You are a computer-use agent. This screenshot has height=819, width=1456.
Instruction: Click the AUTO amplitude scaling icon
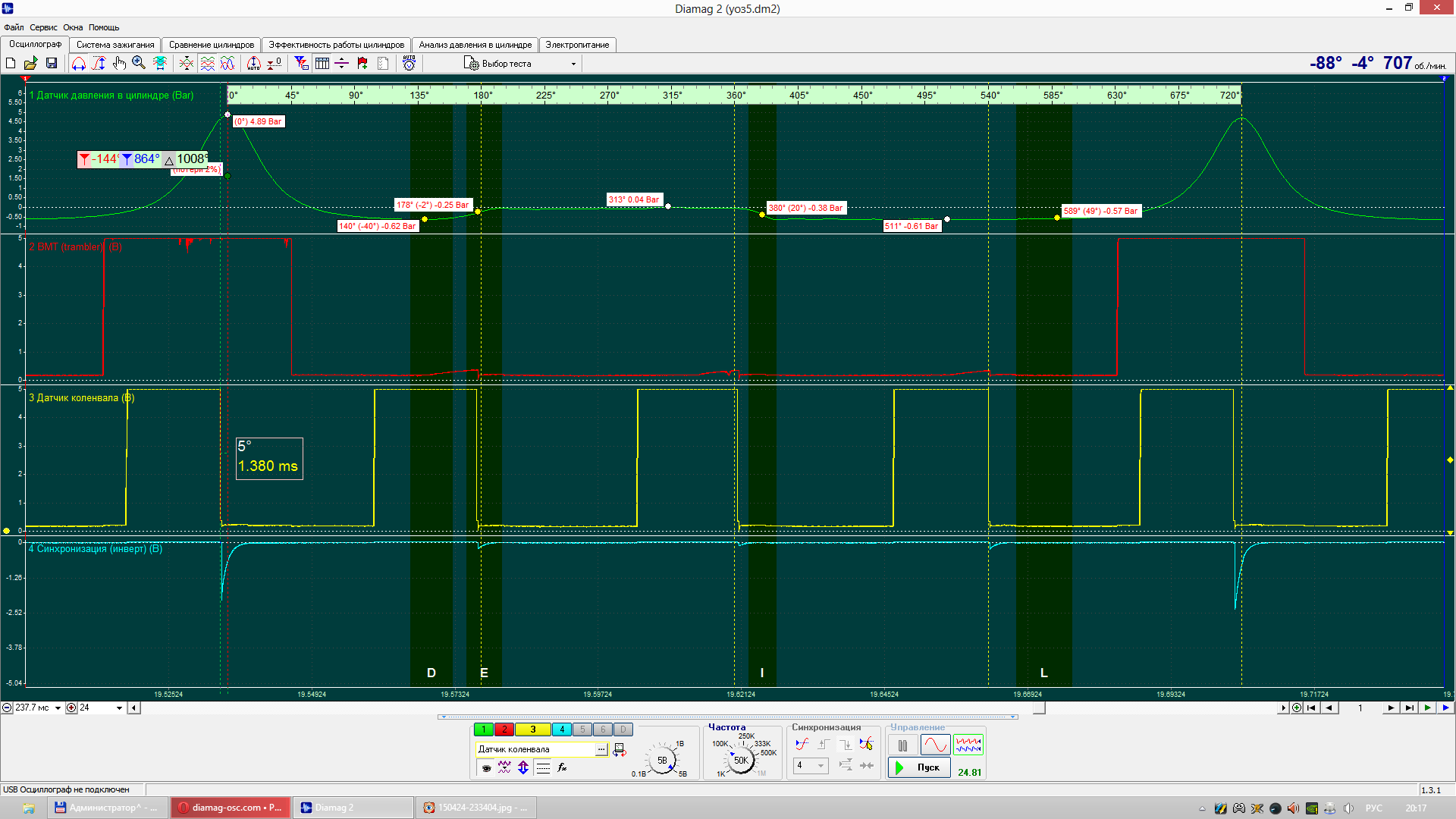coord(254,64)
